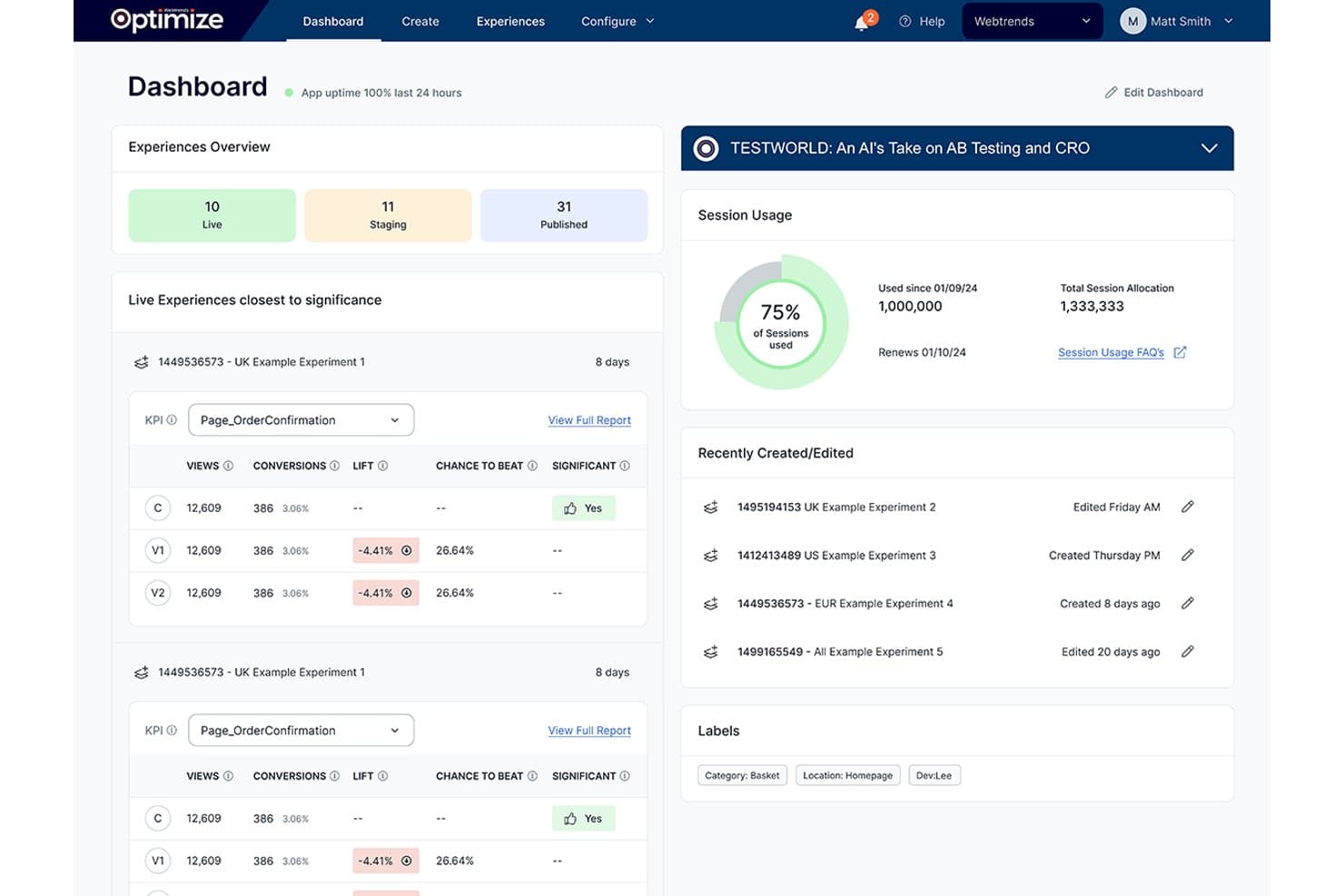This screenshot has width=1344, height=896.
Task: Click the info icon next to SIGNIFICANT in first table
Action: (x=625, y=466)
